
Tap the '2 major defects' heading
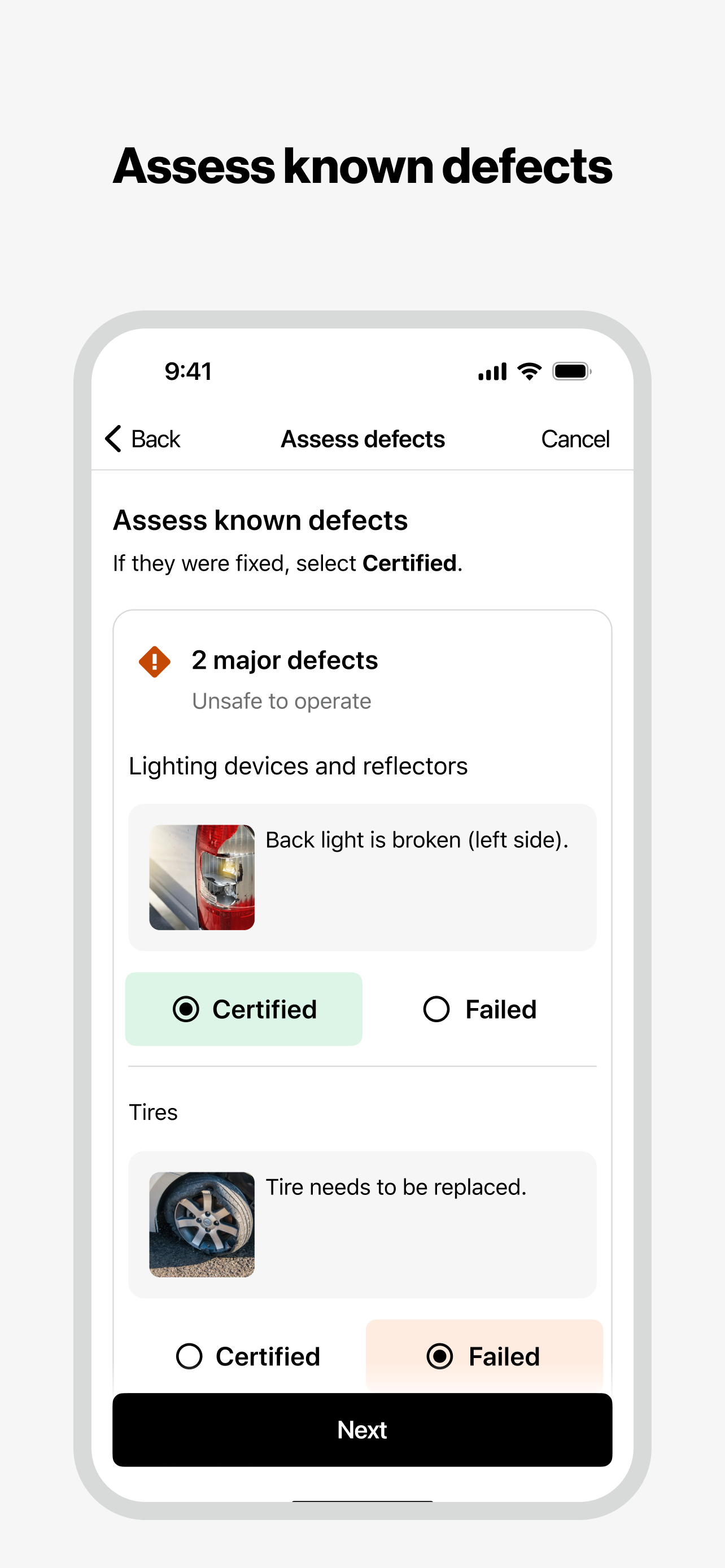coord(284,660)
